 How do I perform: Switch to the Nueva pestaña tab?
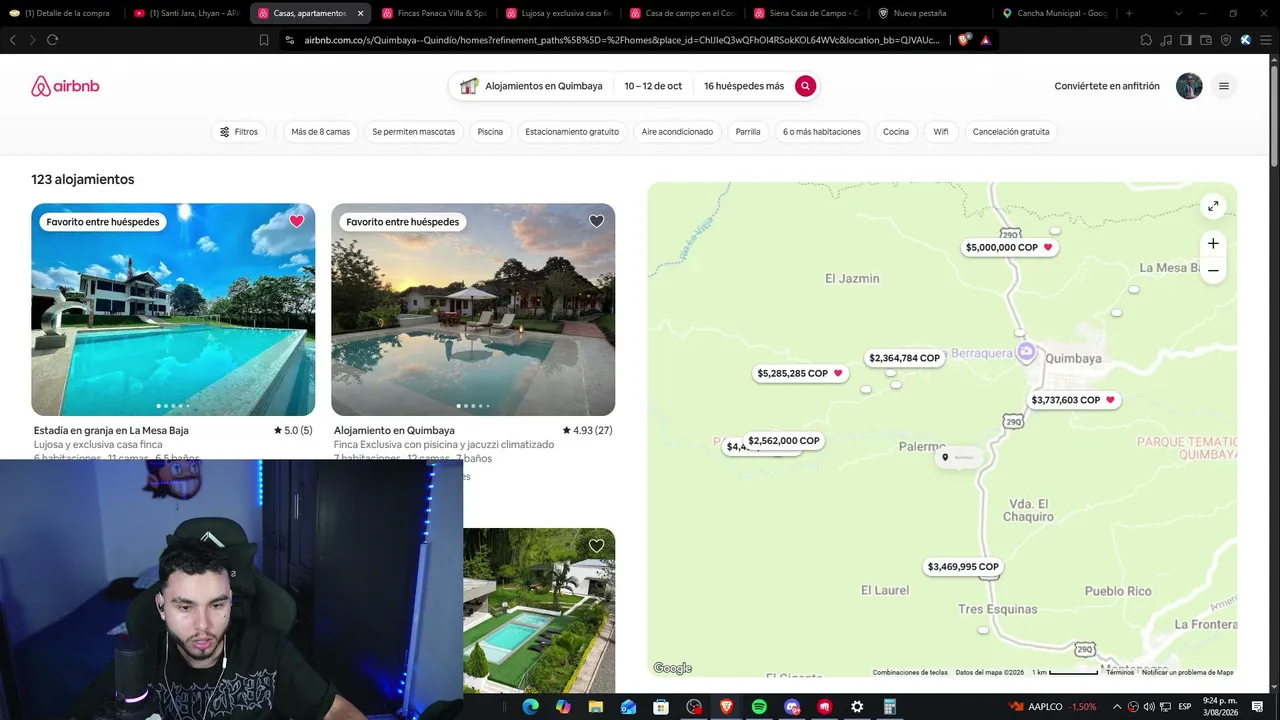(930, 13)
